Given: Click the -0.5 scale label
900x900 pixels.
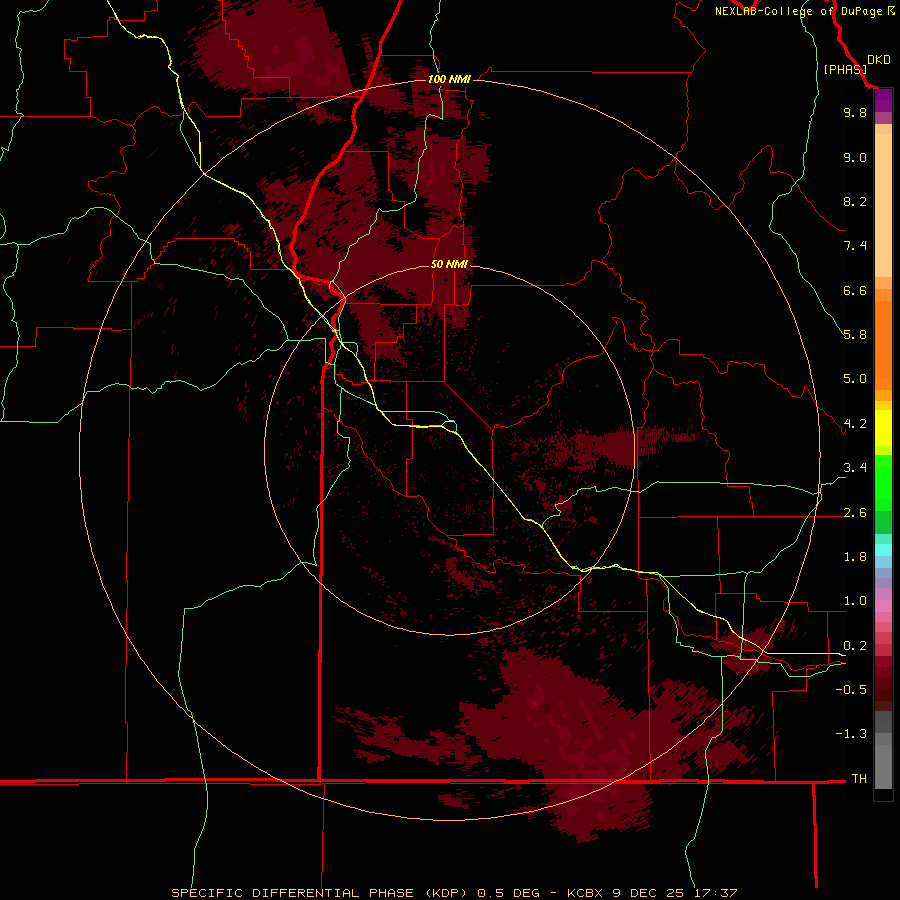Looking at the screenshot, I should click(x=851, y=690).
